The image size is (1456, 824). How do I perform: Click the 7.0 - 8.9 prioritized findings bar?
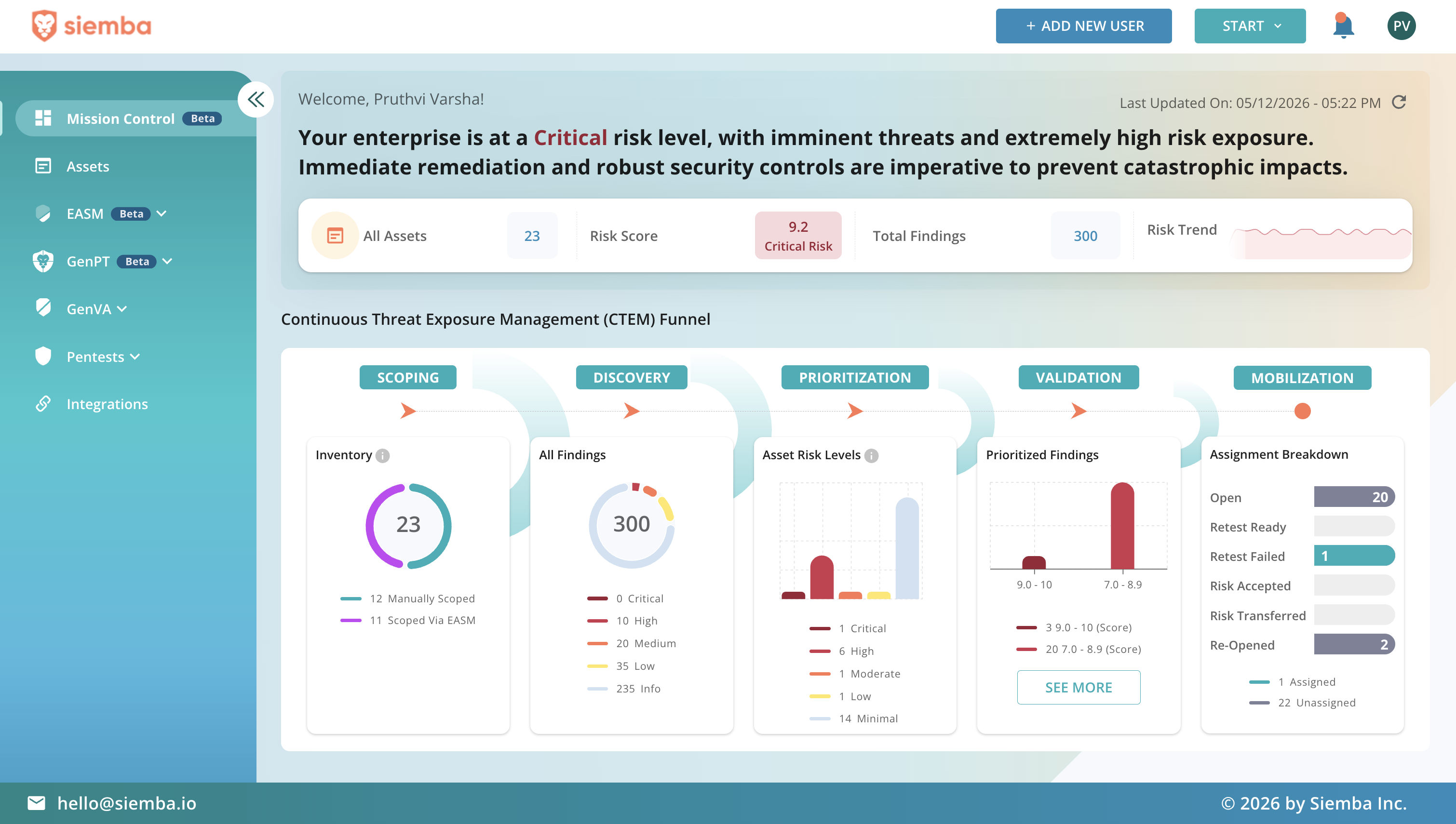pyautogui.click(x=1122, y=525)
